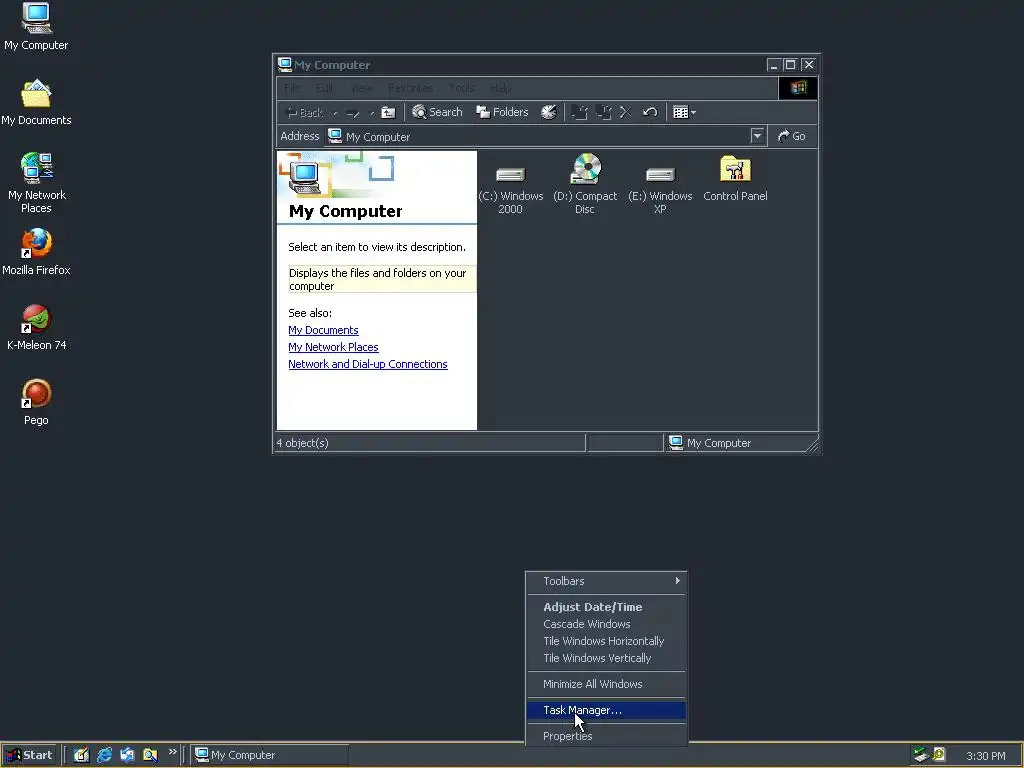Image resolution: width=1024 pixels, height=768 pixels.
Task: Switch to My Computer taskbar button
Action: 270,755
